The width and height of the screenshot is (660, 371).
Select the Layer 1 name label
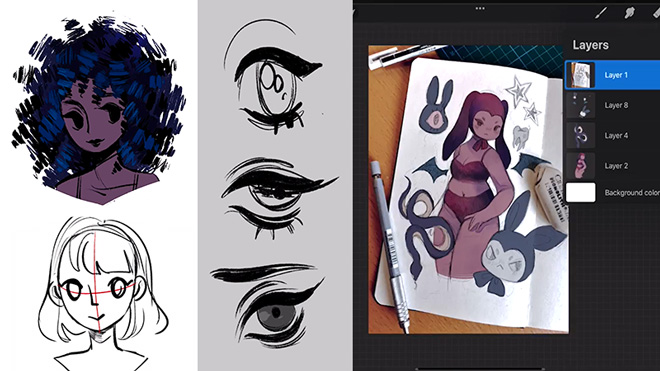click(616, 75)
